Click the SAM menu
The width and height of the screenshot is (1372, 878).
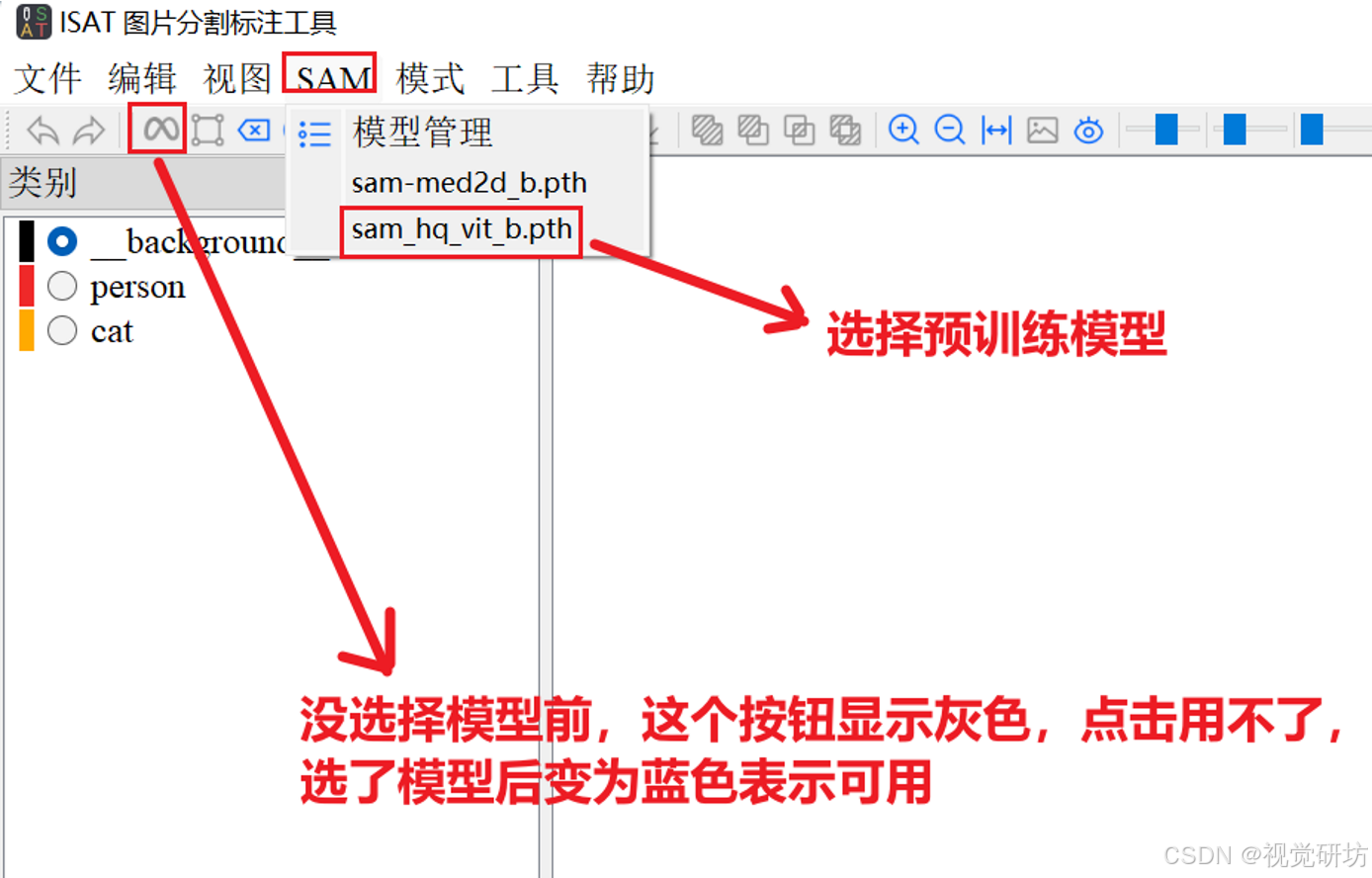coord(332,78)
